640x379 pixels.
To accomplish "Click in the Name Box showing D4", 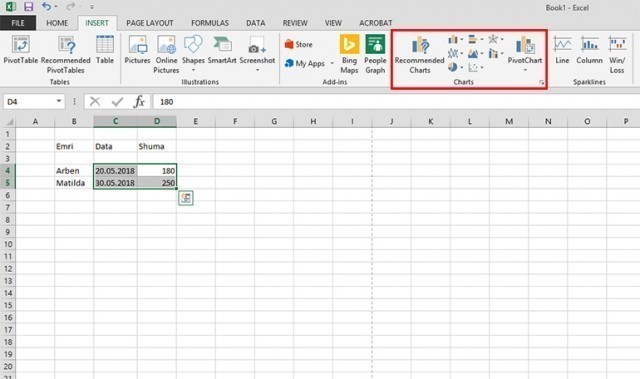I will point(29,102).
